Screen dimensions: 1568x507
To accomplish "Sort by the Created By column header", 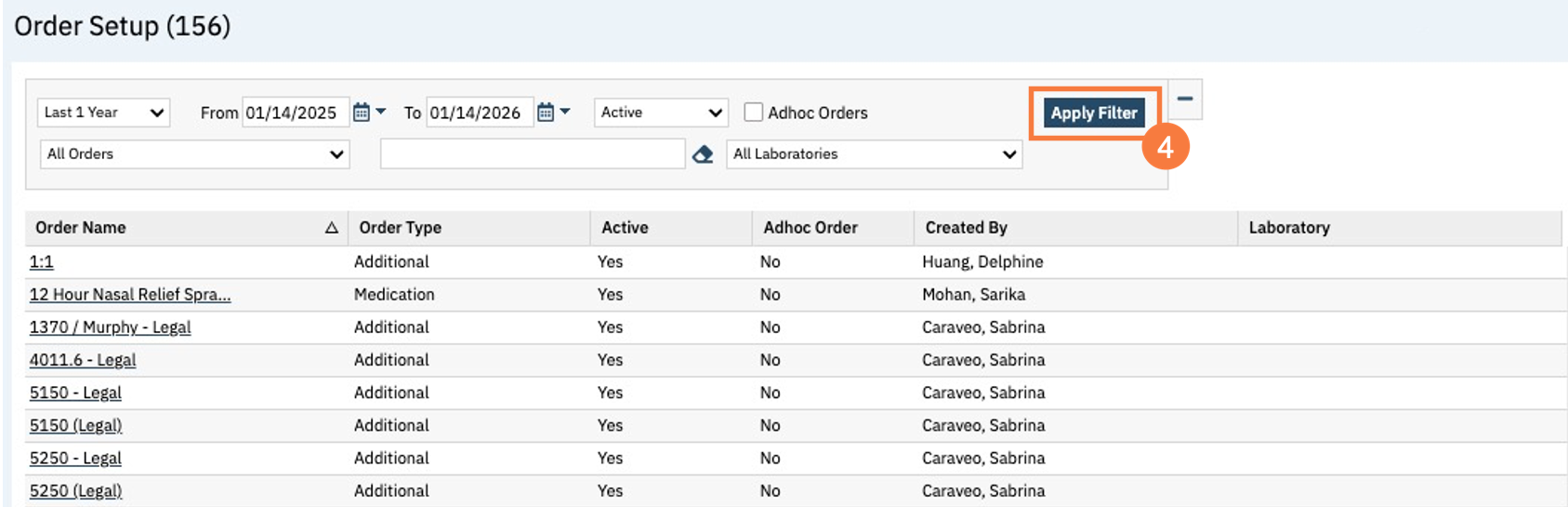I will 966,228.
